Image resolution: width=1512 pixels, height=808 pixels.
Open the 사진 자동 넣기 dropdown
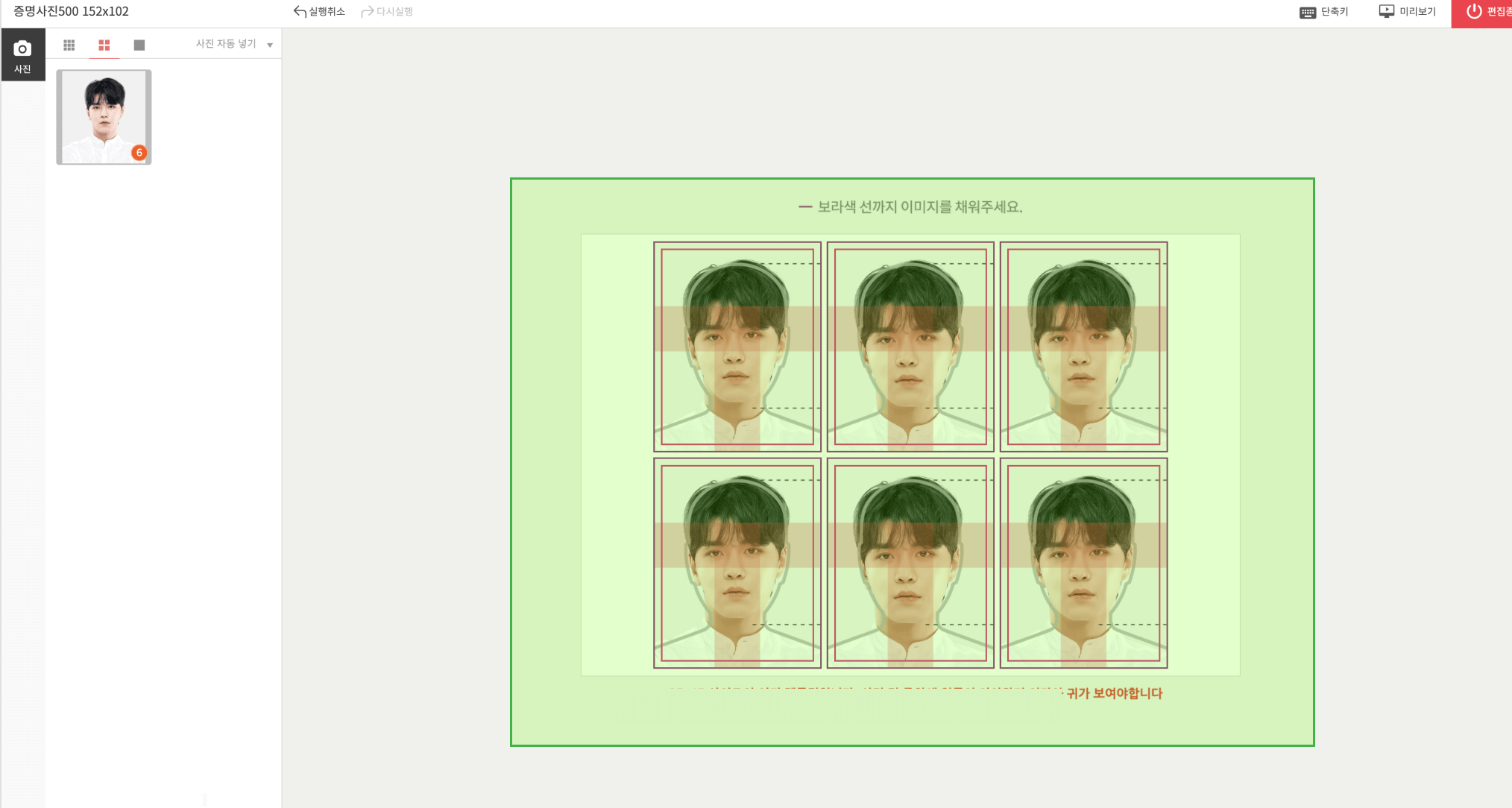[x=234, y=44]
